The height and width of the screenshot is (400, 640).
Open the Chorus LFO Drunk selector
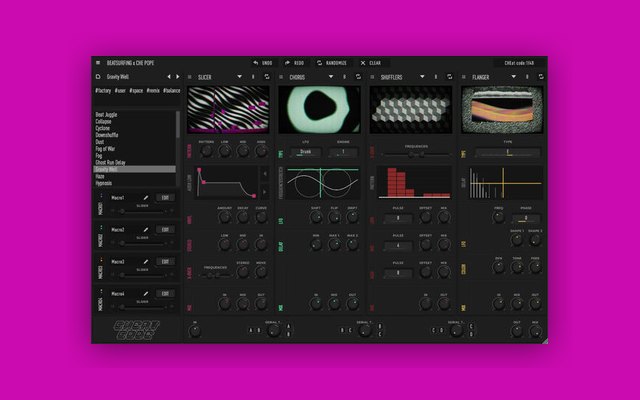tap(305, 153)
